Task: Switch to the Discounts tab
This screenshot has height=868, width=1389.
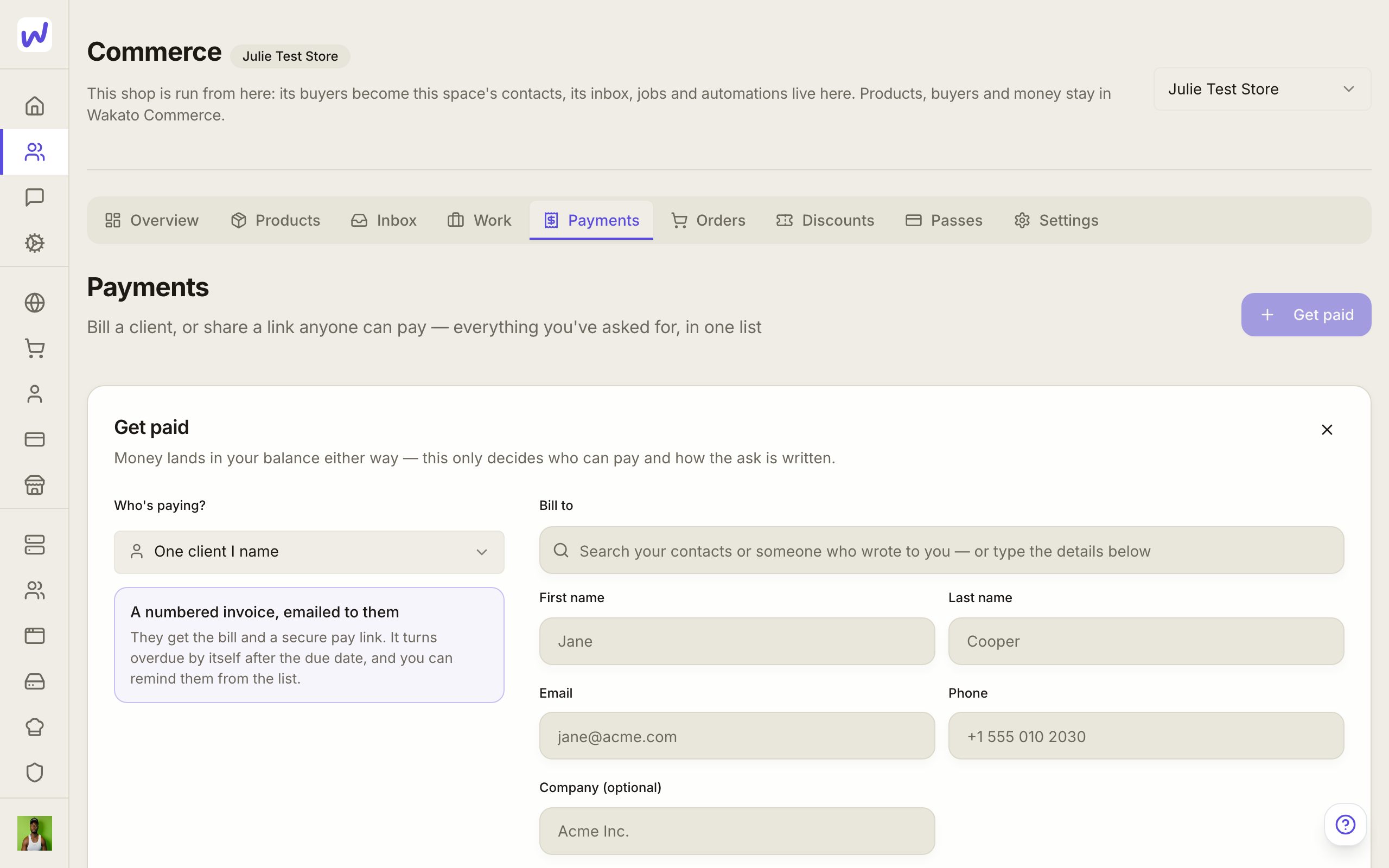Action: tap(825, 220)
